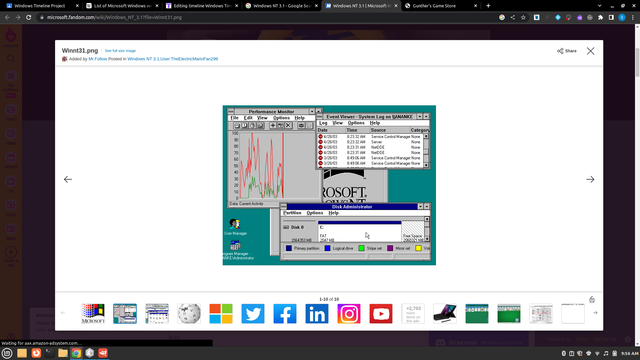The height and width of the screenshot is (360, 640).
Task: Open the Chrome three-dot menu
Action: [x=633, y=17]
